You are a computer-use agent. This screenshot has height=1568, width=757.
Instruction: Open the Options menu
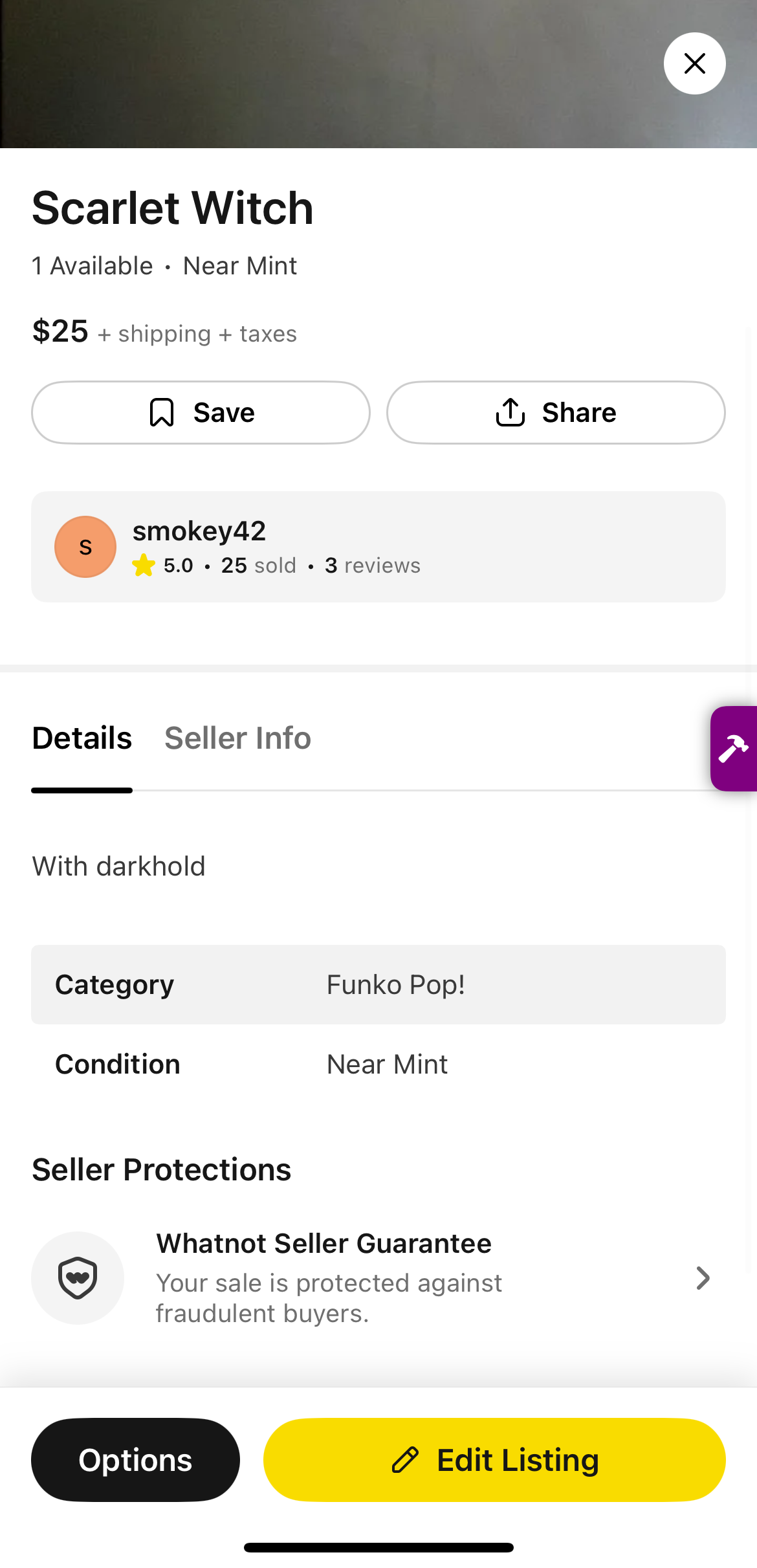135,1460
